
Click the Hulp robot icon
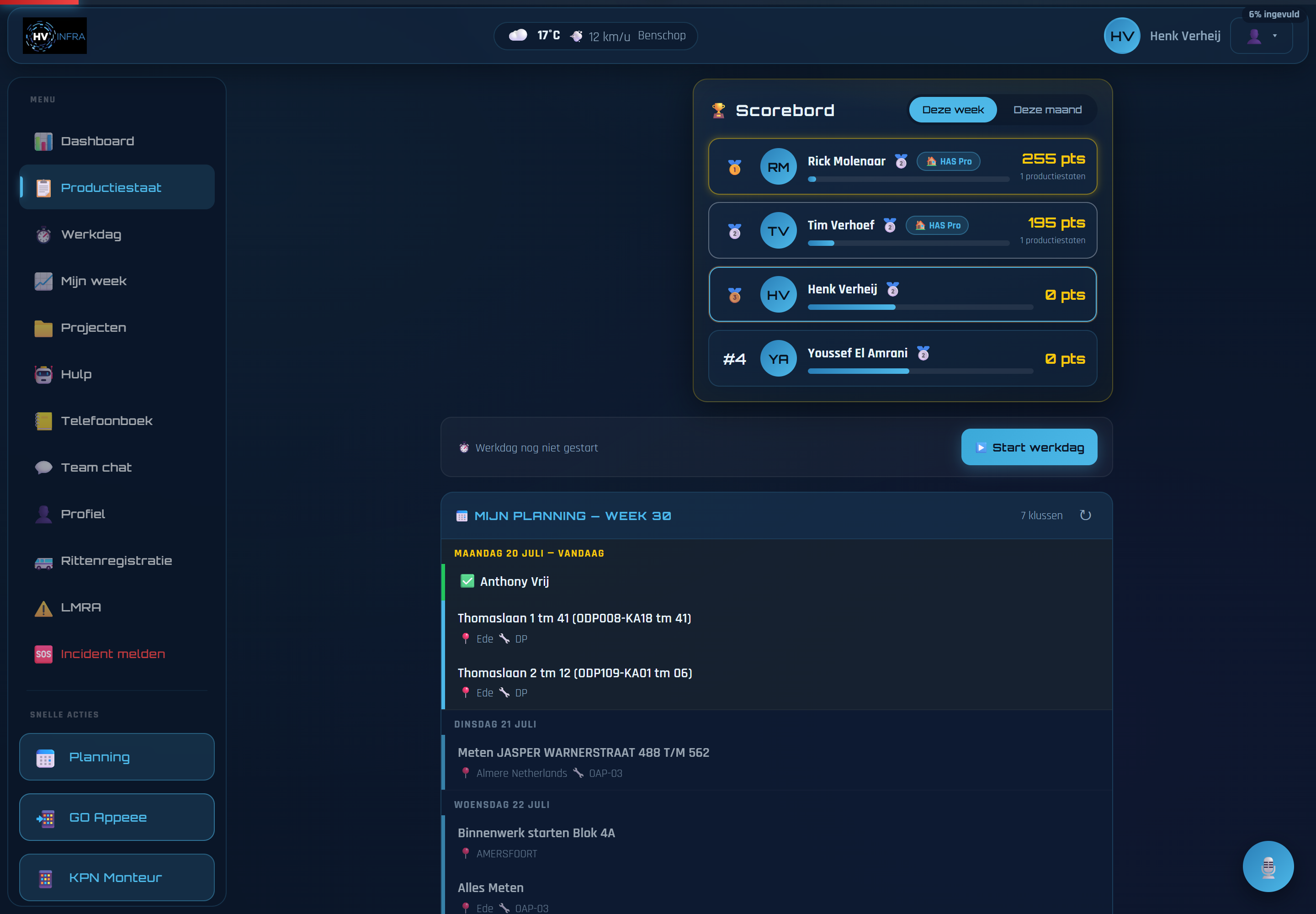click(x=43, y=375)
